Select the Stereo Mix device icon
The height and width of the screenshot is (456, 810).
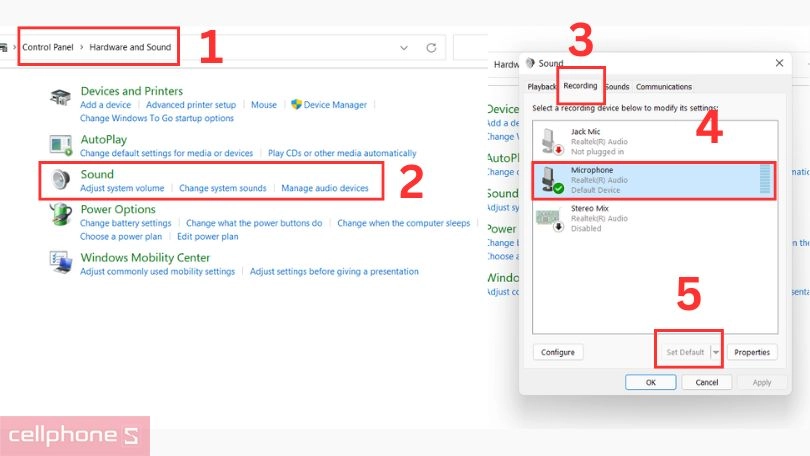(x=551, y=218)
